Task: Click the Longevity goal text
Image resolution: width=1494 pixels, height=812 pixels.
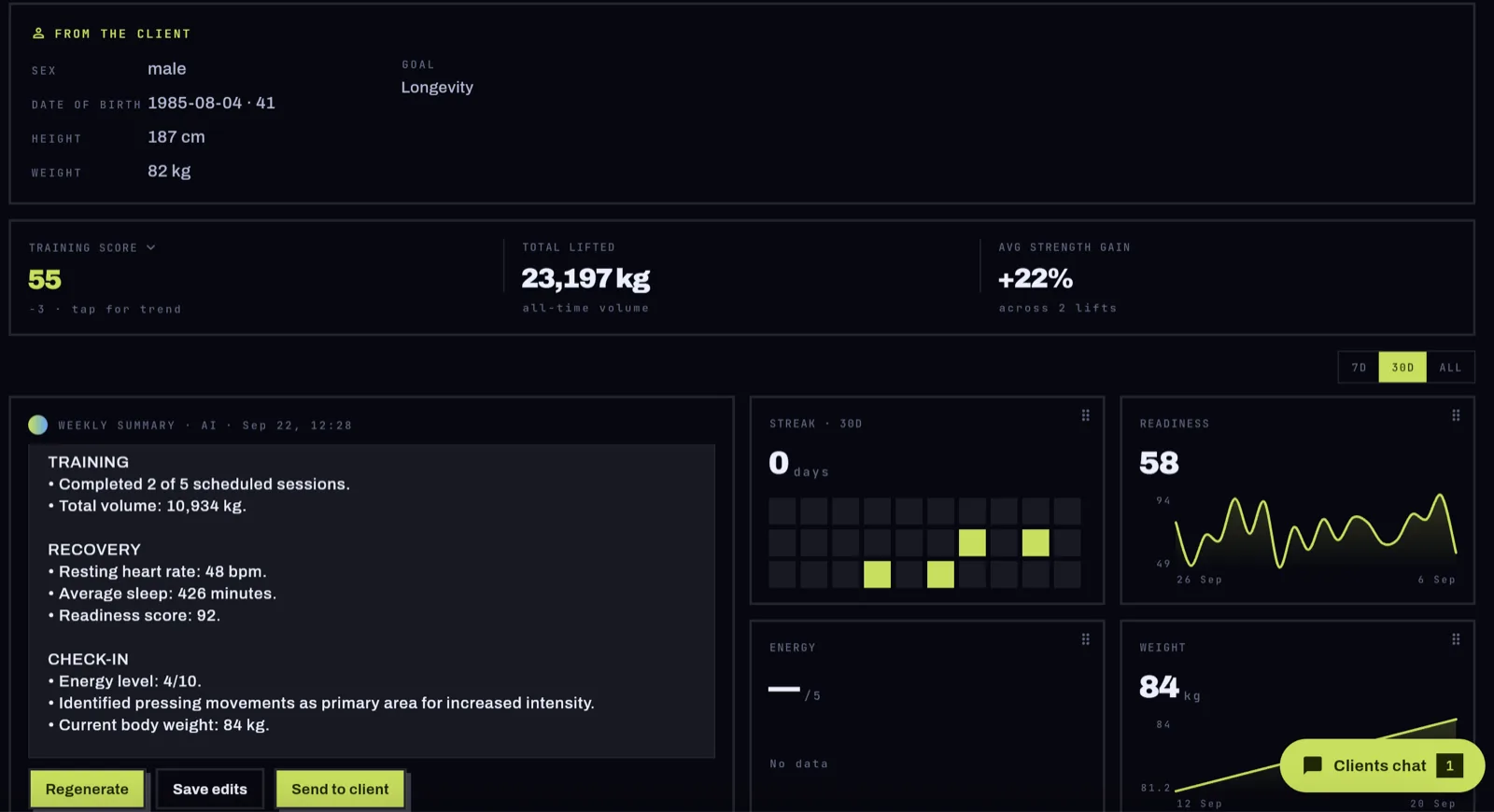Action: click(437, 88)
